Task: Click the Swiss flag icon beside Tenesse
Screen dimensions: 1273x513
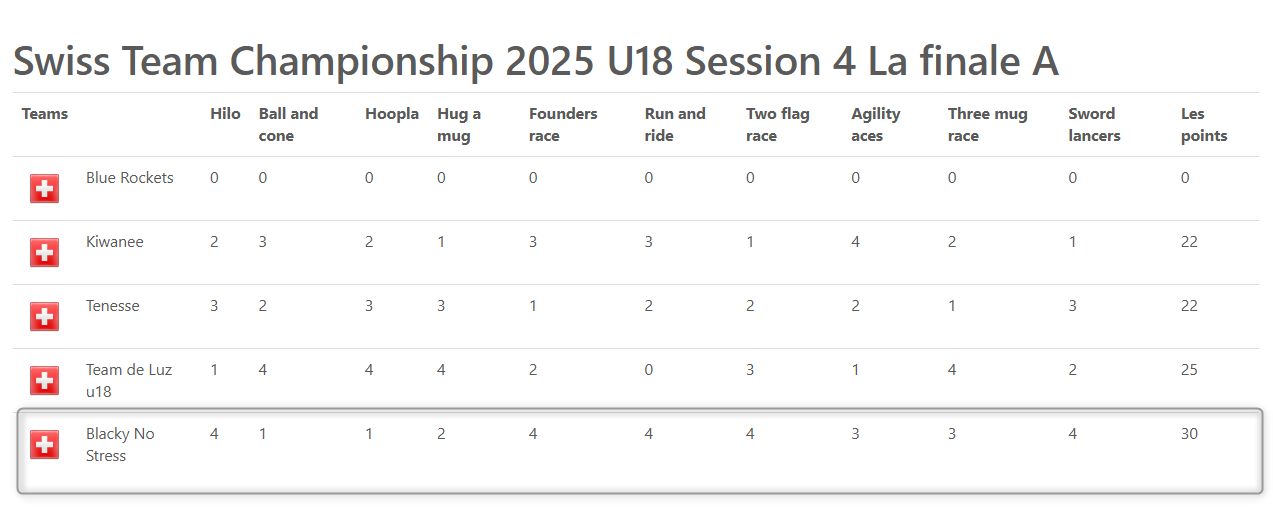Action: coord(44,316)
